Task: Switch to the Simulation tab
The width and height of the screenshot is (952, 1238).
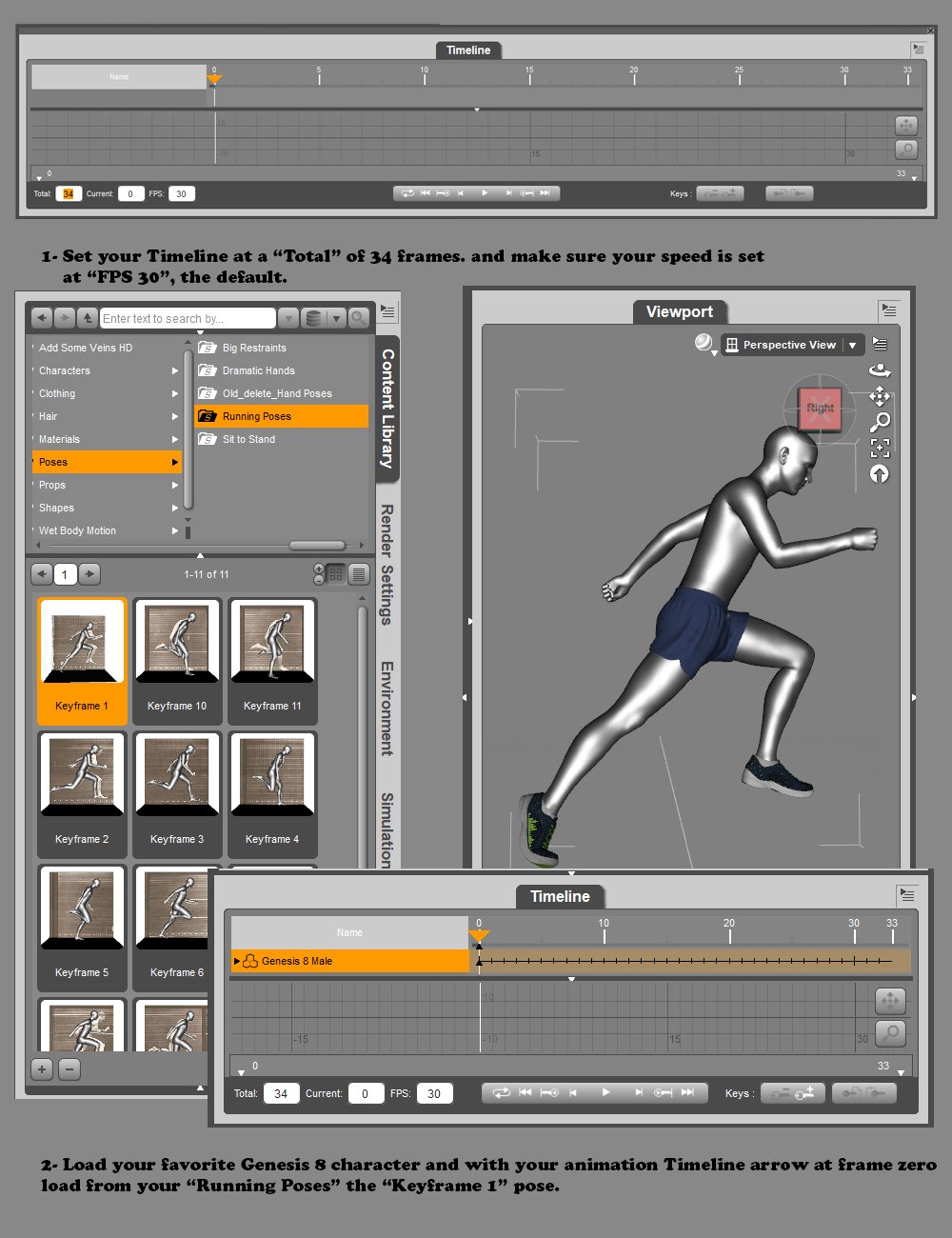Action: tap(386, 829)
